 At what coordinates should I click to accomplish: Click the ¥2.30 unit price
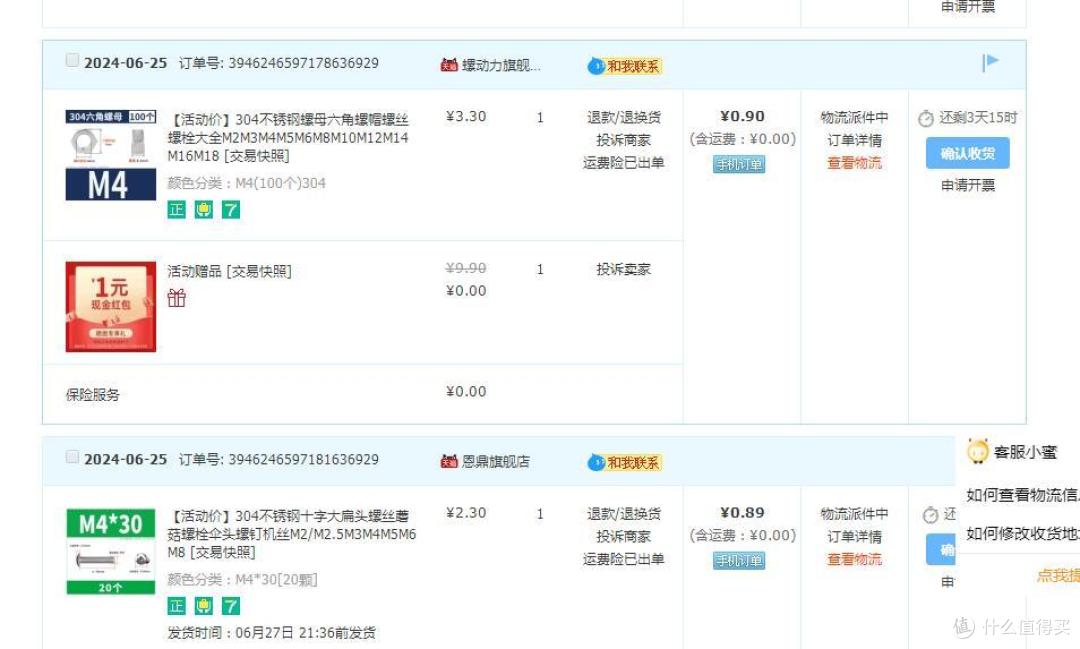pyautogui.click(x=466, y=513)
